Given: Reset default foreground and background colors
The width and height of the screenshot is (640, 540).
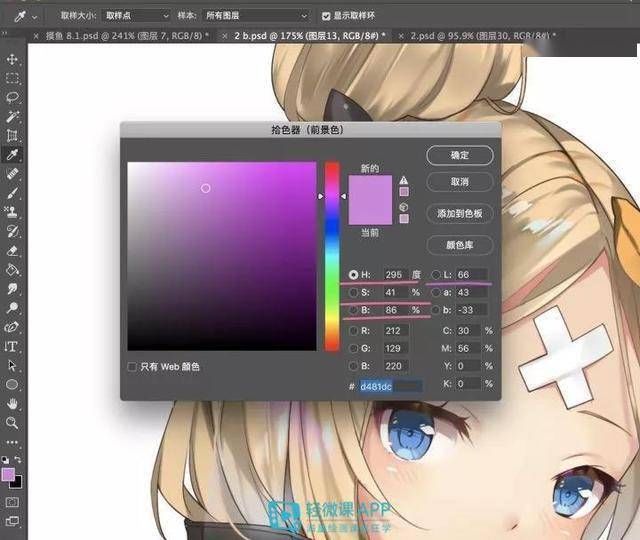Looking at the screenshot, I should pyautogui.click(x=5, y=460).
